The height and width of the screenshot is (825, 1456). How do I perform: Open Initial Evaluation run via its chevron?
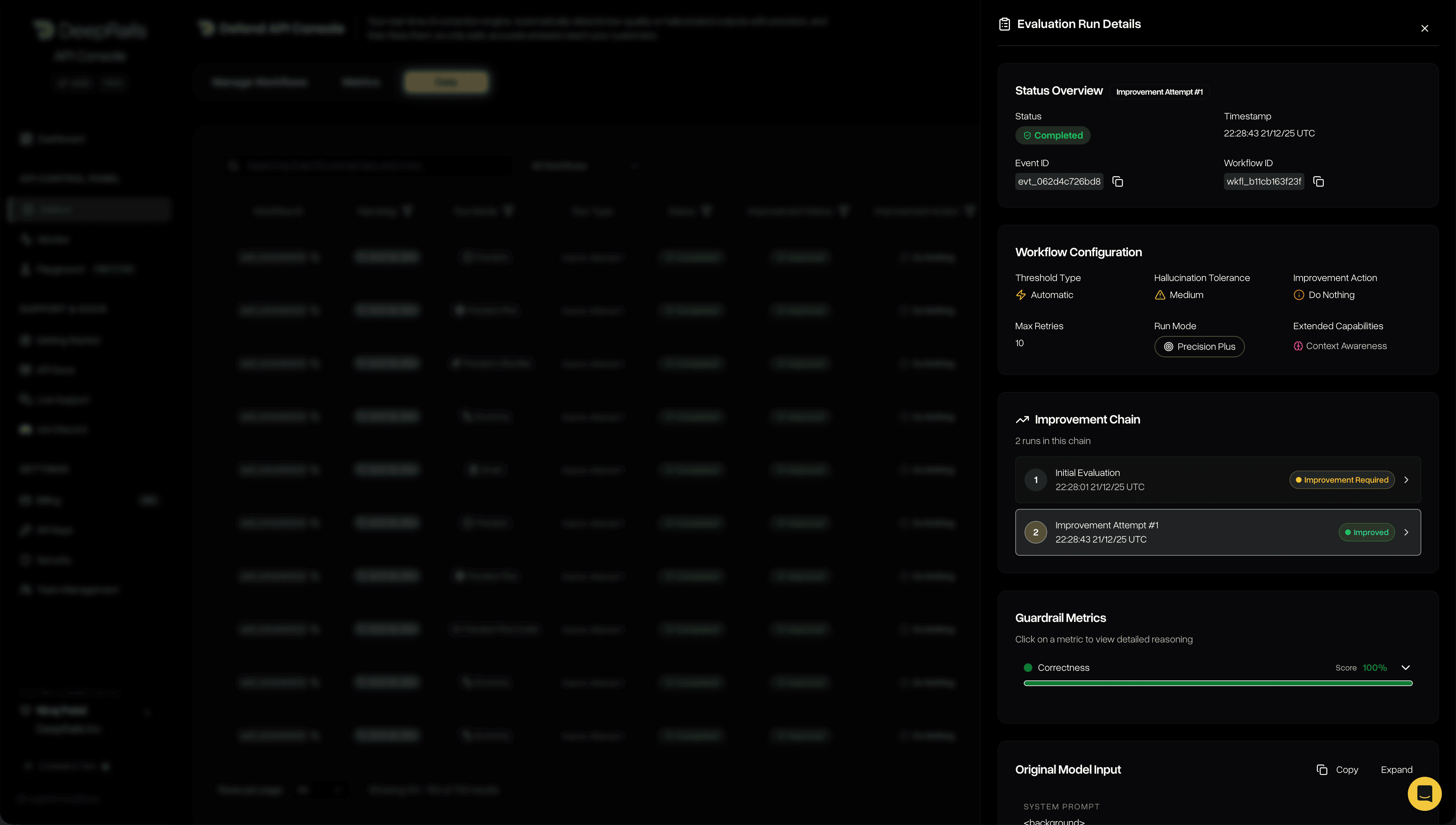coord(1407,479)
